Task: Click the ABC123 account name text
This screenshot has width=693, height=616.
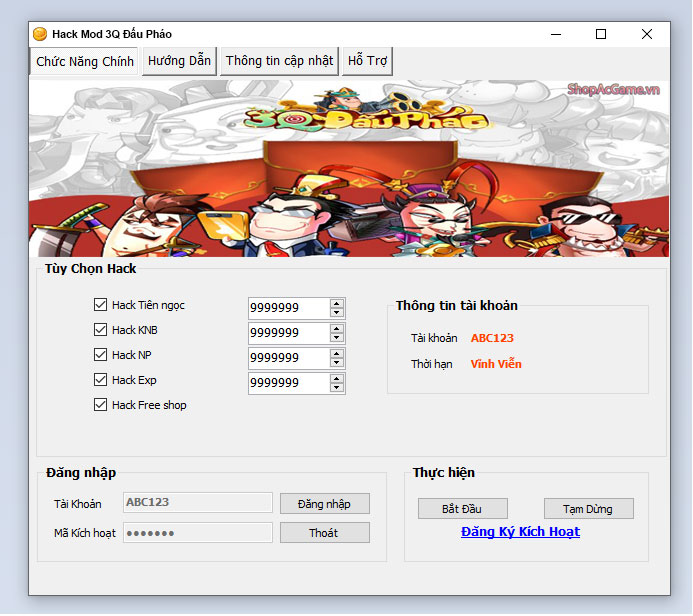Action: click(492, 338)
